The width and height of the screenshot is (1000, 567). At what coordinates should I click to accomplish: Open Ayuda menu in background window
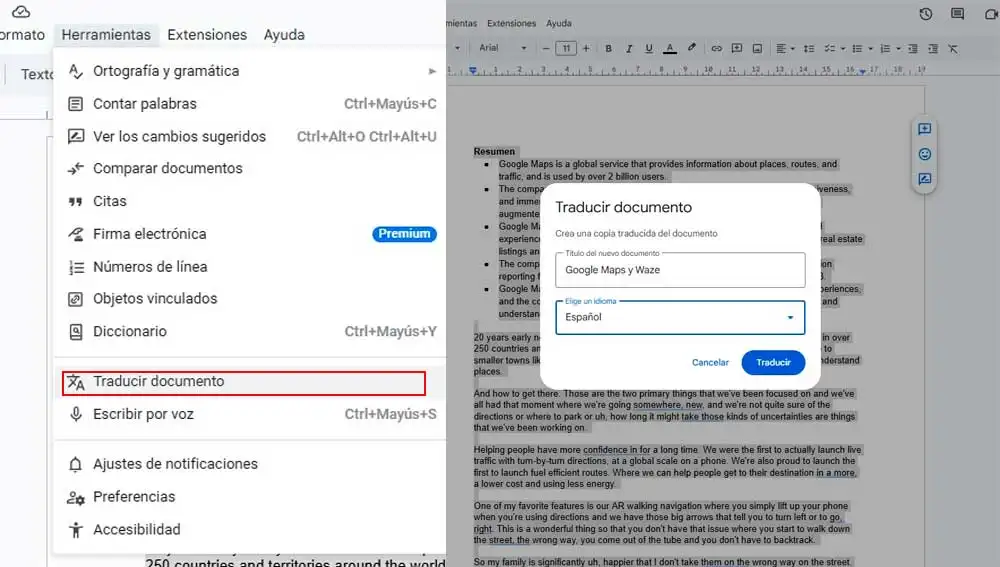coord(559,23)
